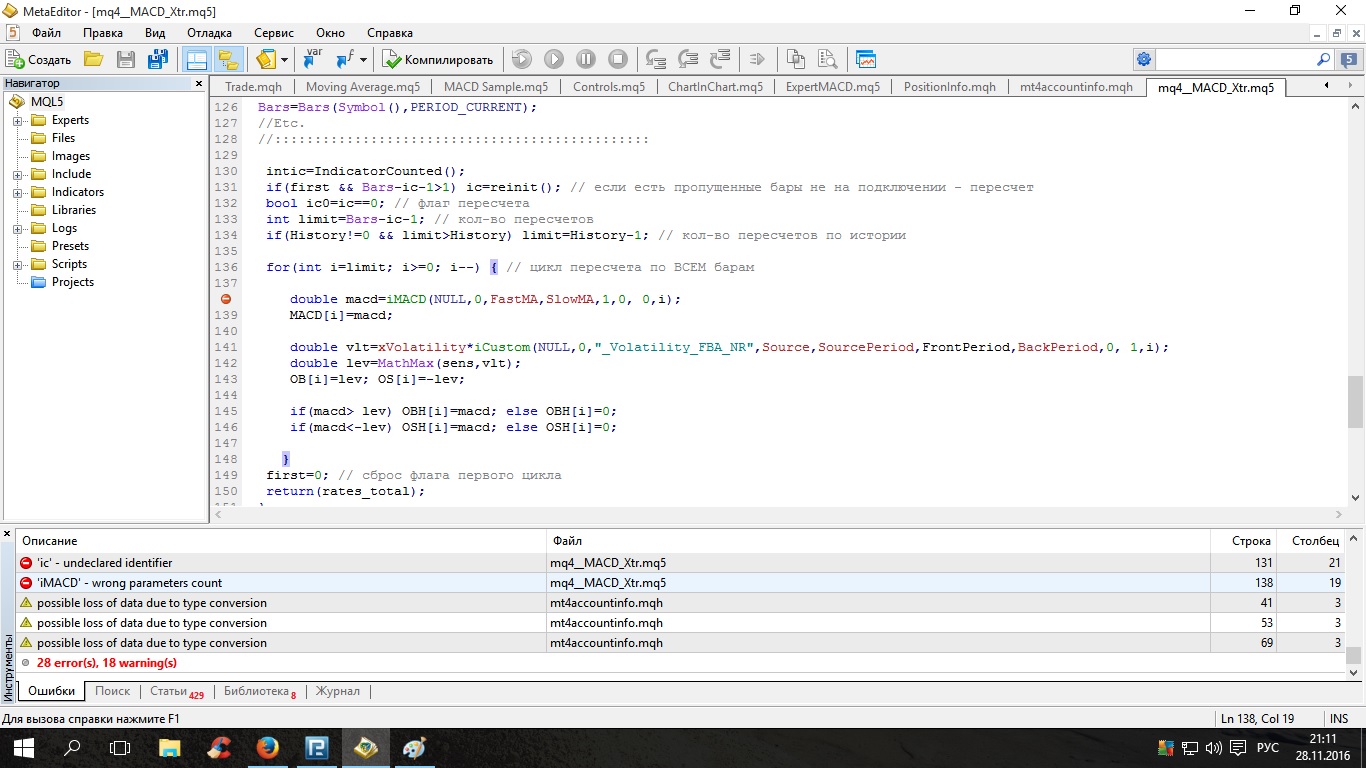
Task: Select the 'iMACD' wrong parameters count error row
Action: 682,583
